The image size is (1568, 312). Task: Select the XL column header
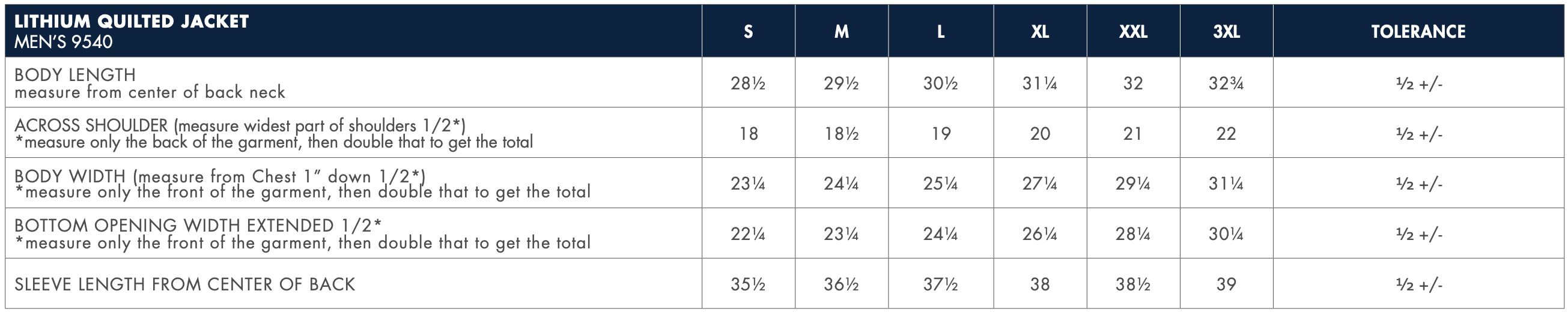(1040, 32)
